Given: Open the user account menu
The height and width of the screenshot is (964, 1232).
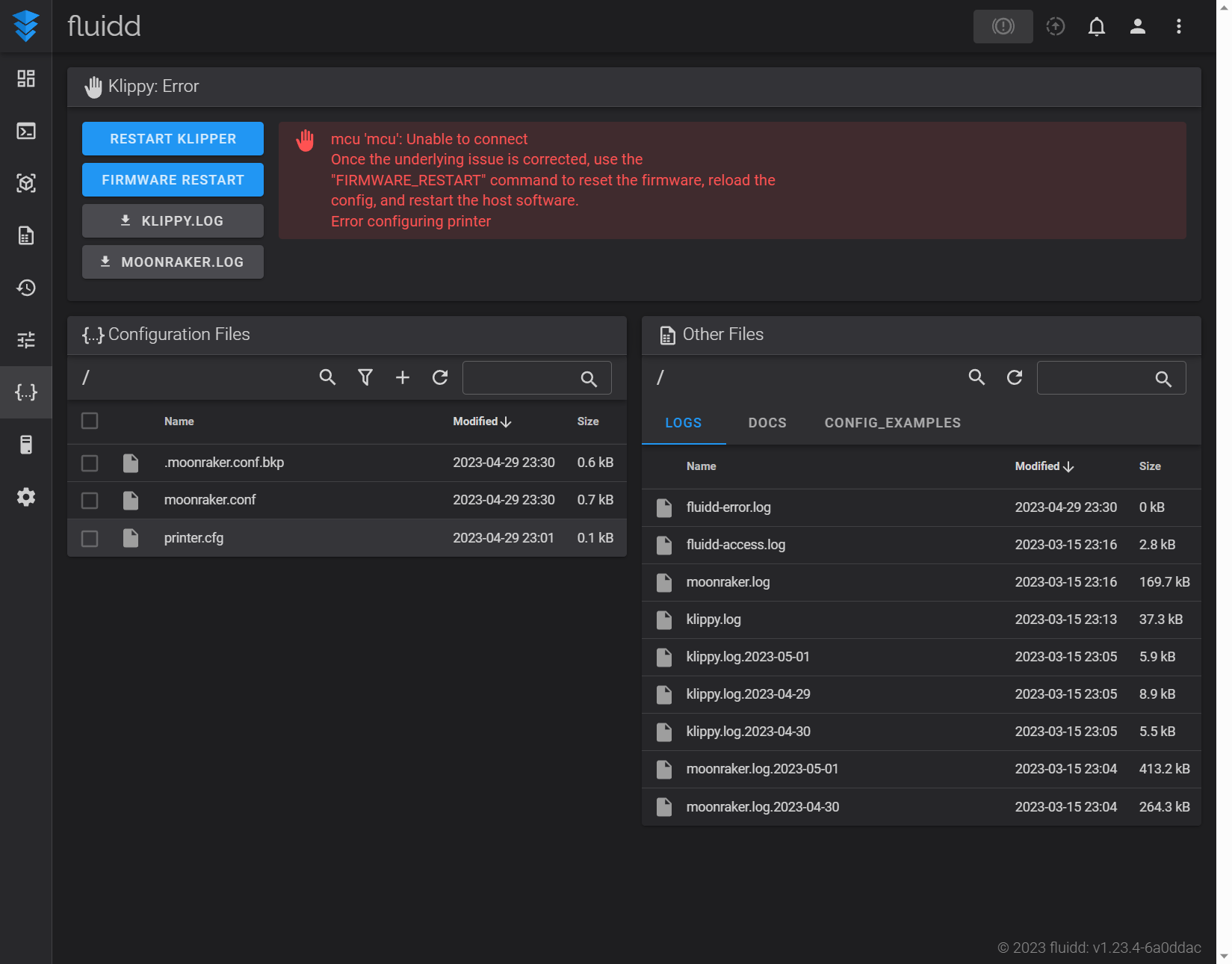Looking at the screenshot, I should coord(1137,26).
